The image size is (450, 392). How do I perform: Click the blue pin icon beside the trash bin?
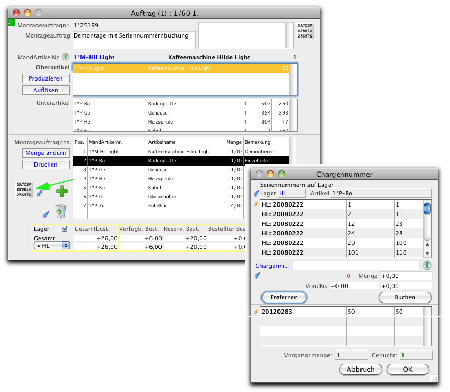pos(46,214)
